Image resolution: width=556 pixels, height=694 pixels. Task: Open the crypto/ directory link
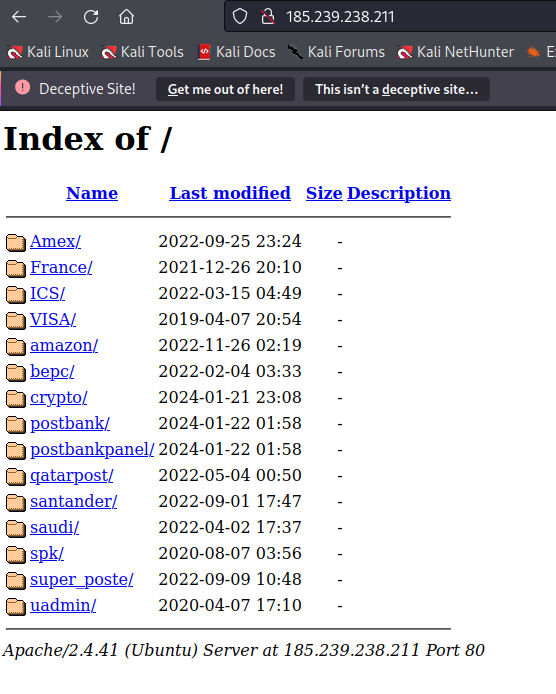59,397
